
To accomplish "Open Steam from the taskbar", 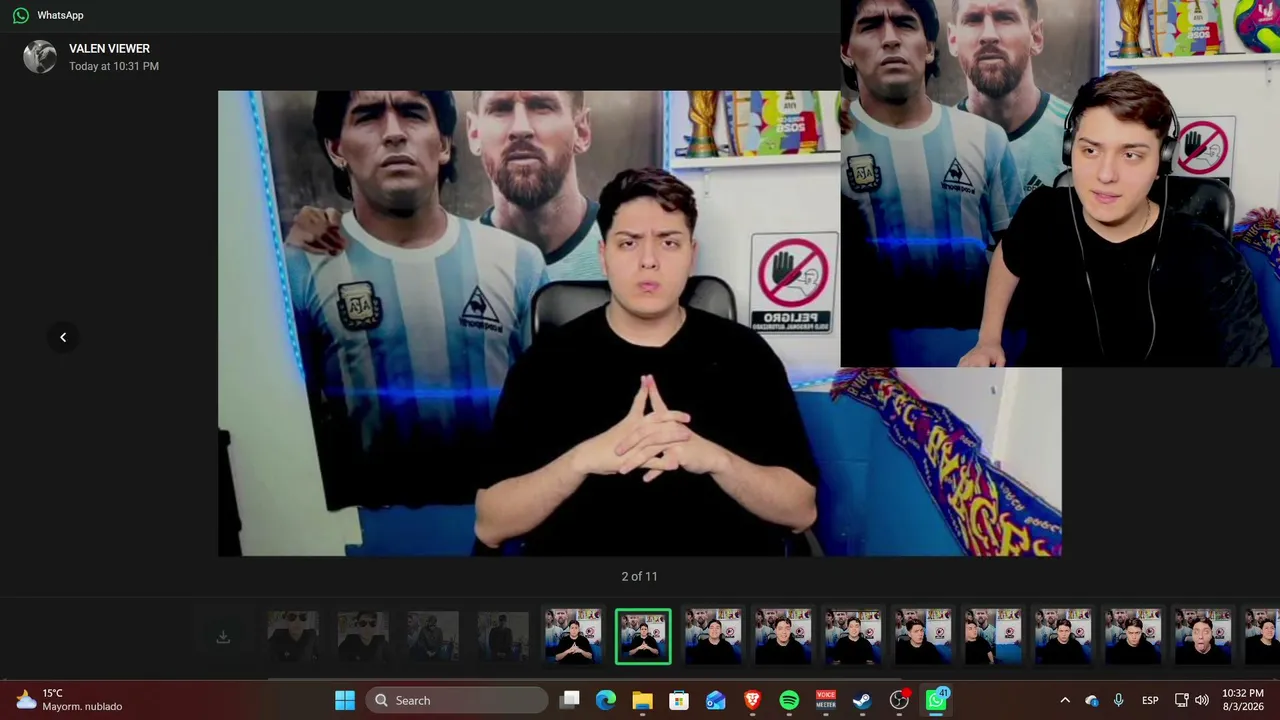I will tap(862, 700).
